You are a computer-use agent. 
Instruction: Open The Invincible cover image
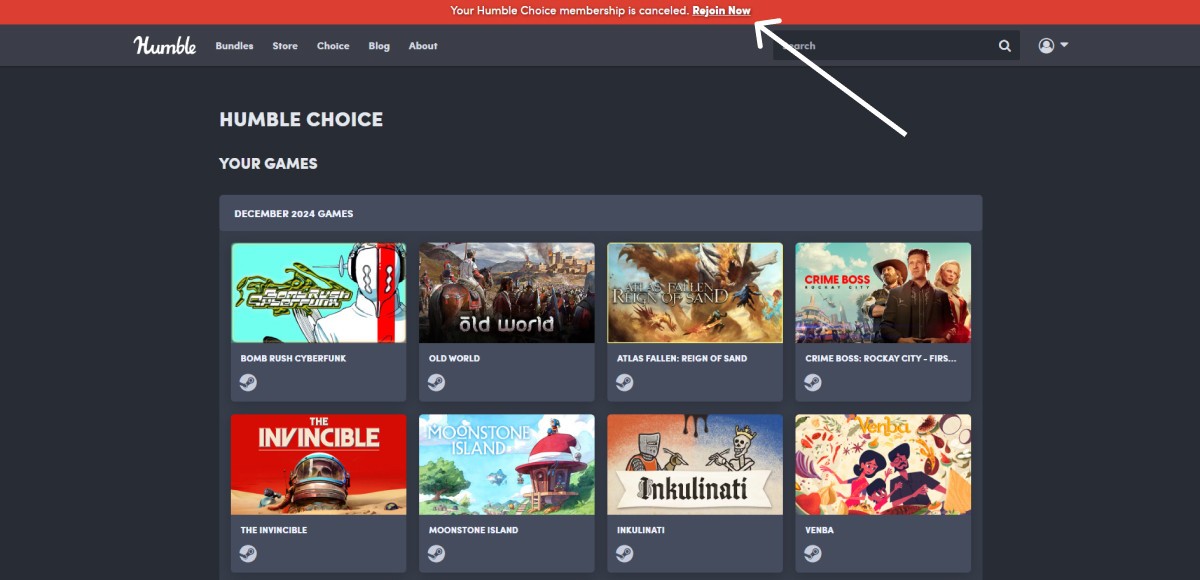click(319, 465)
